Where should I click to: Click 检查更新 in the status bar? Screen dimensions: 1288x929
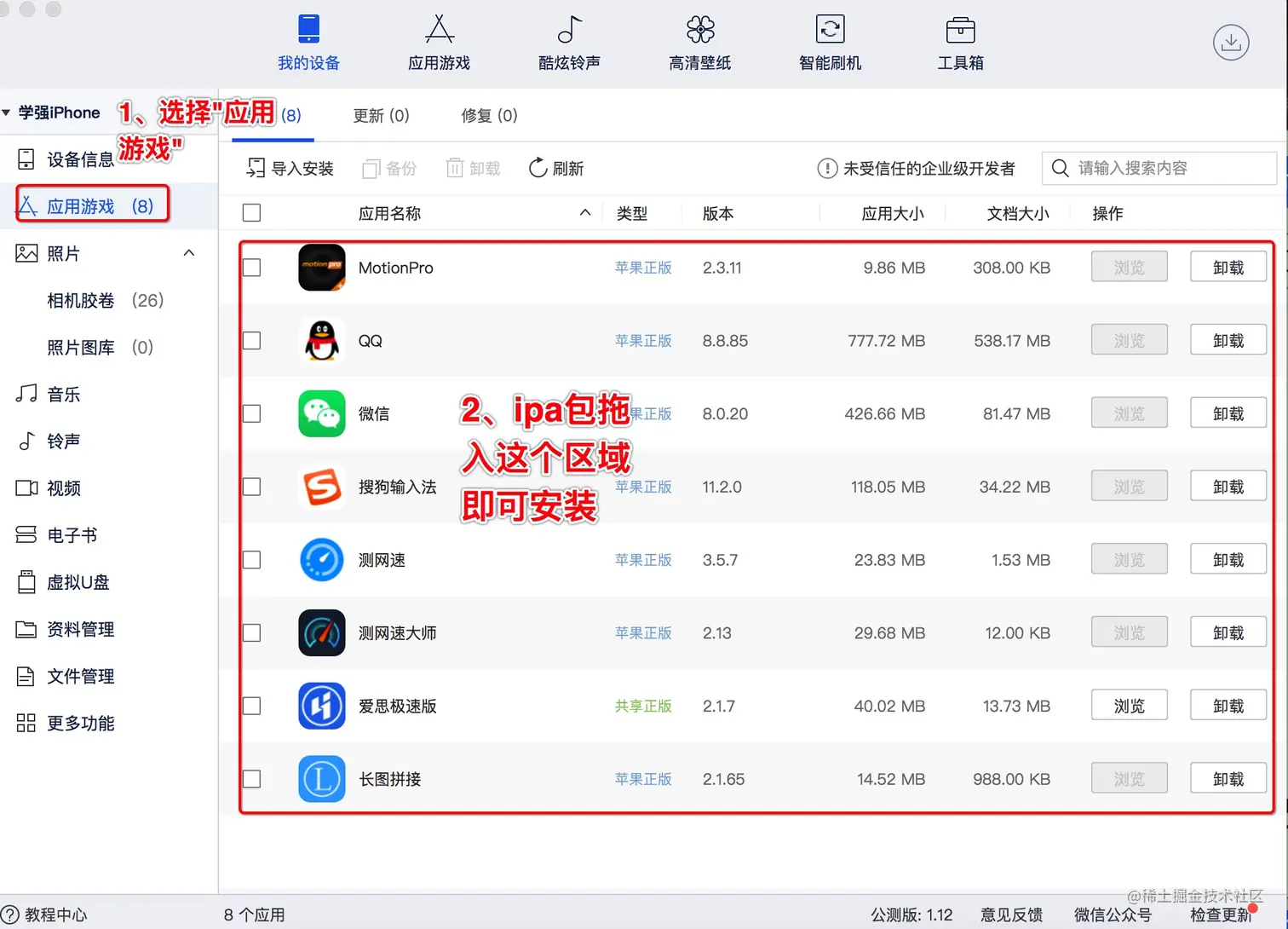1221,915
